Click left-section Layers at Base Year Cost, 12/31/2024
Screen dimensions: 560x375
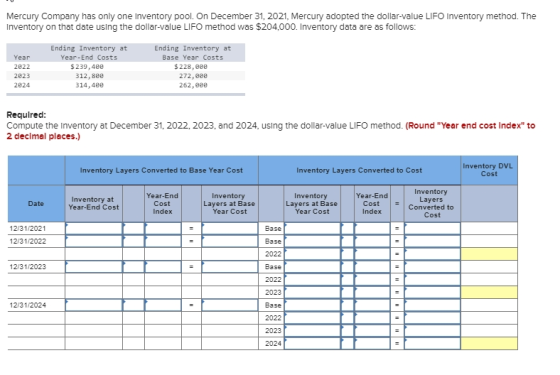230,305
